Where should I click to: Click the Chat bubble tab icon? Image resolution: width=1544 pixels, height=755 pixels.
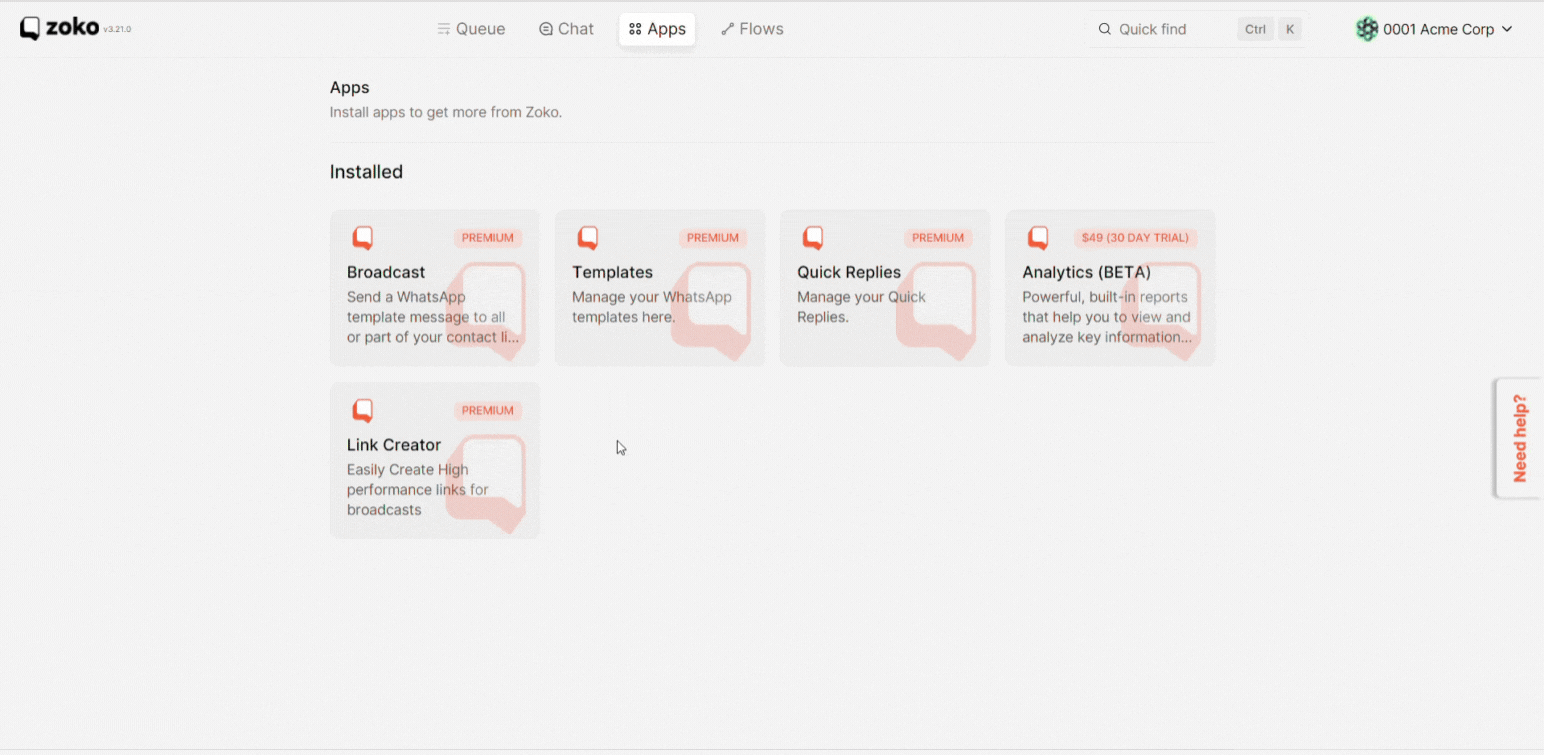click(x=546, y=29)
